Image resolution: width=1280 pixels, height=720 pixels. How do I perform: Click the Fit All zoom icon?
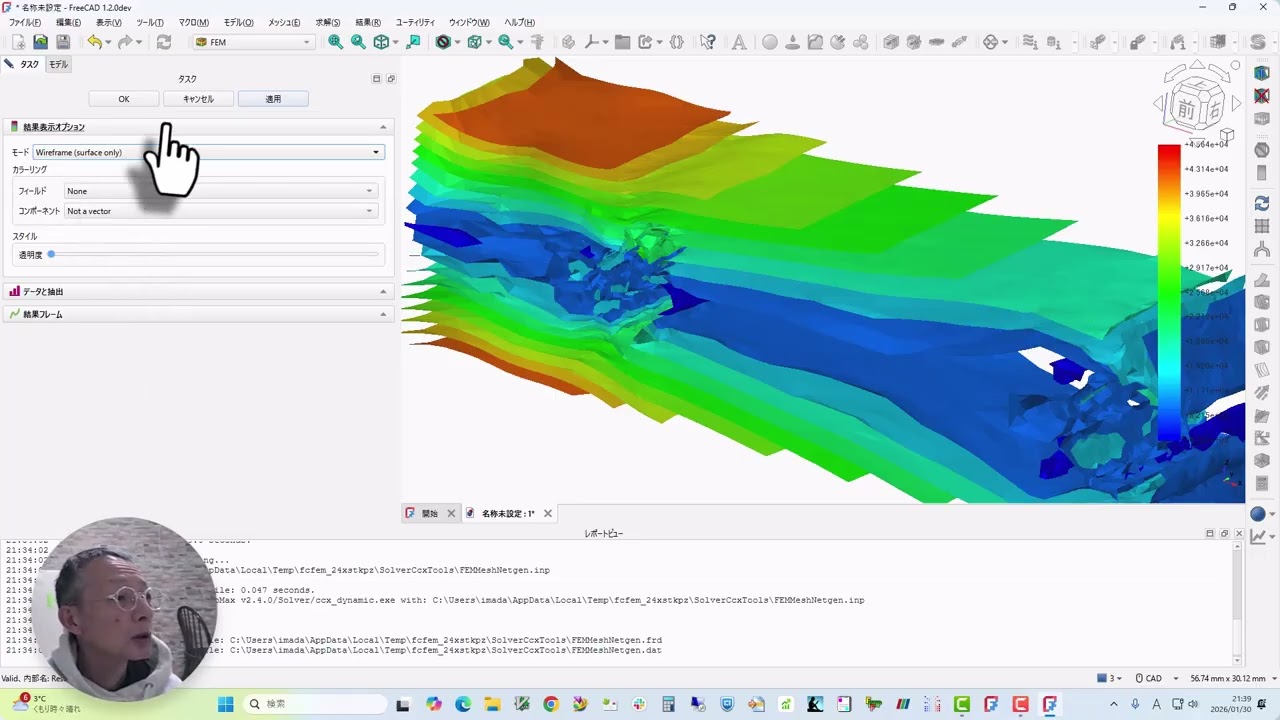point(335,42)
